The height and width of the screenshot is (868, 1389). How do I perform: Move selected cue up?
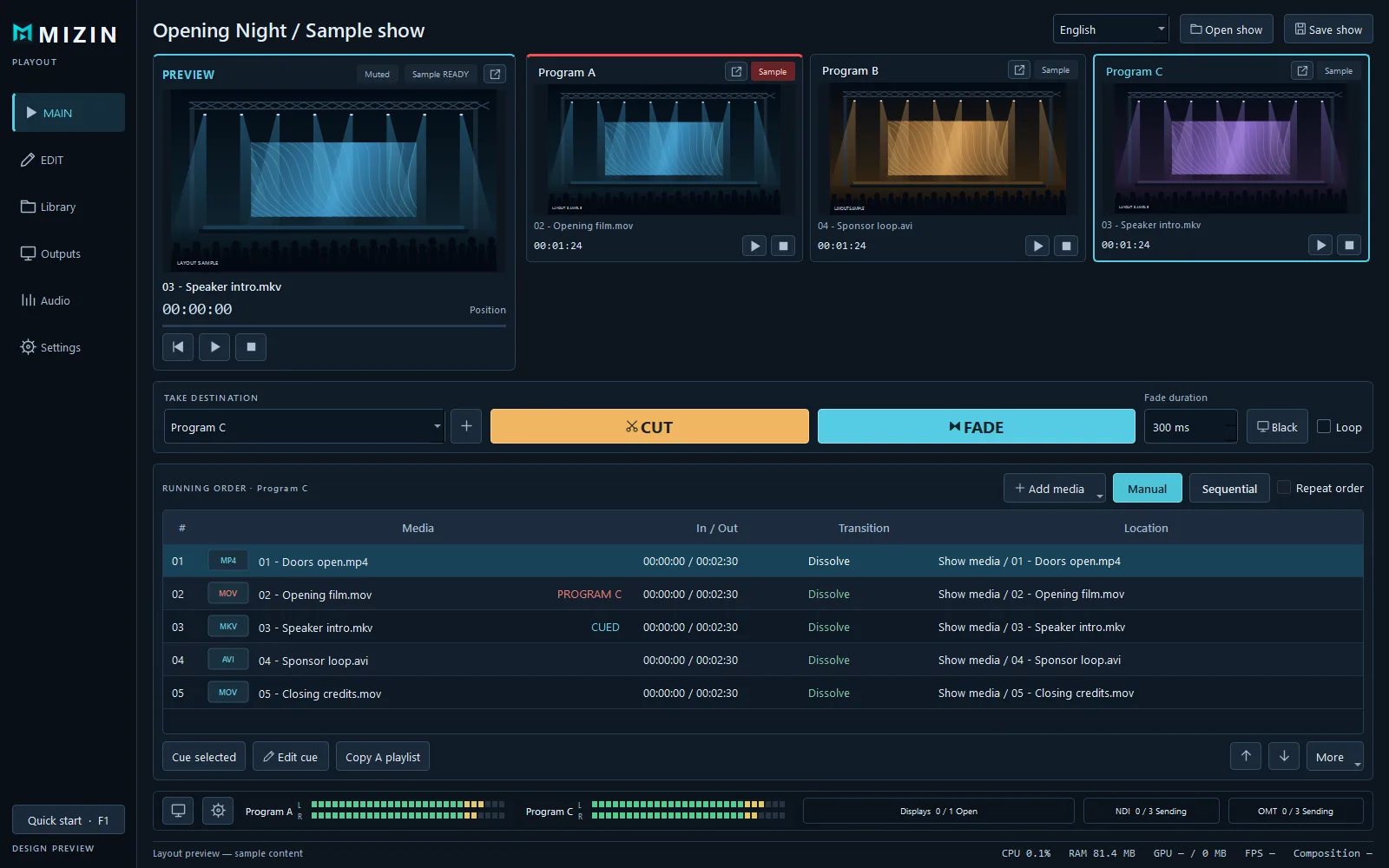(1246, 756)
